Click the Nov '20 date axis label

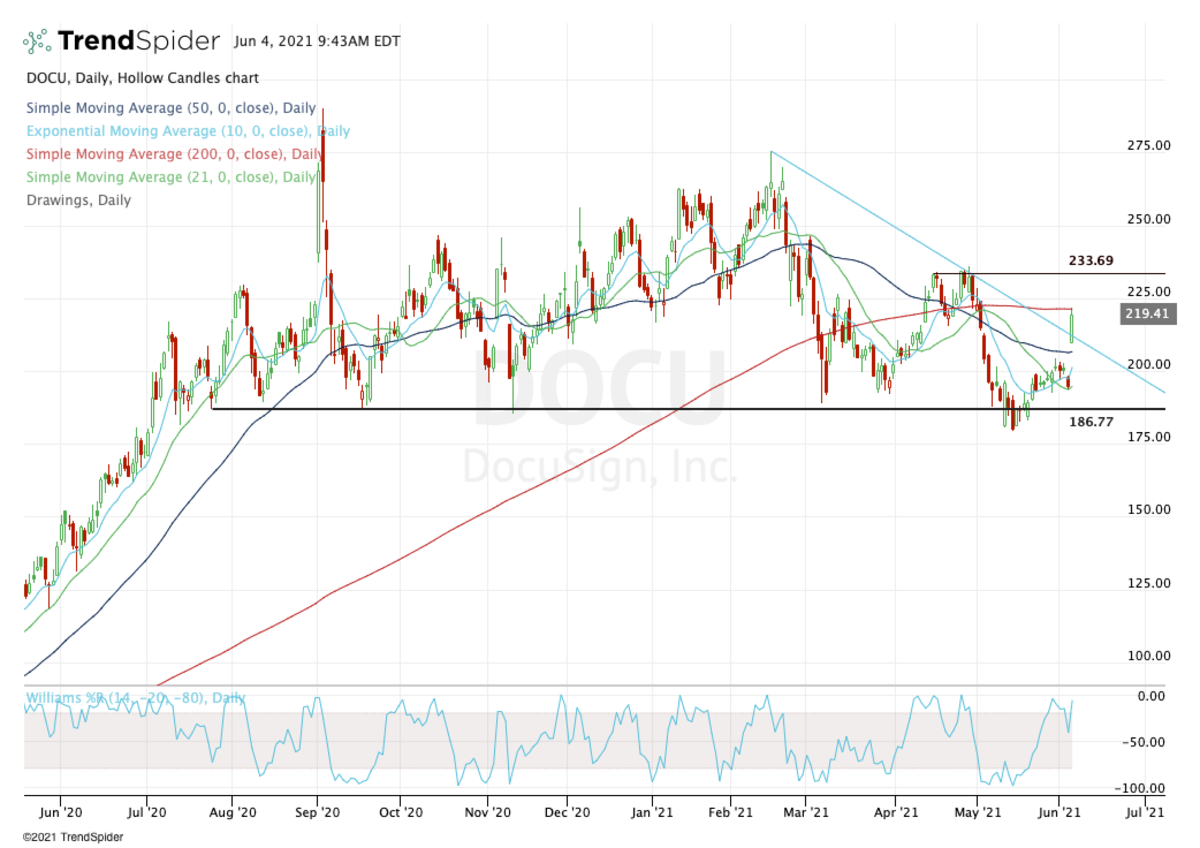(487, 815)
